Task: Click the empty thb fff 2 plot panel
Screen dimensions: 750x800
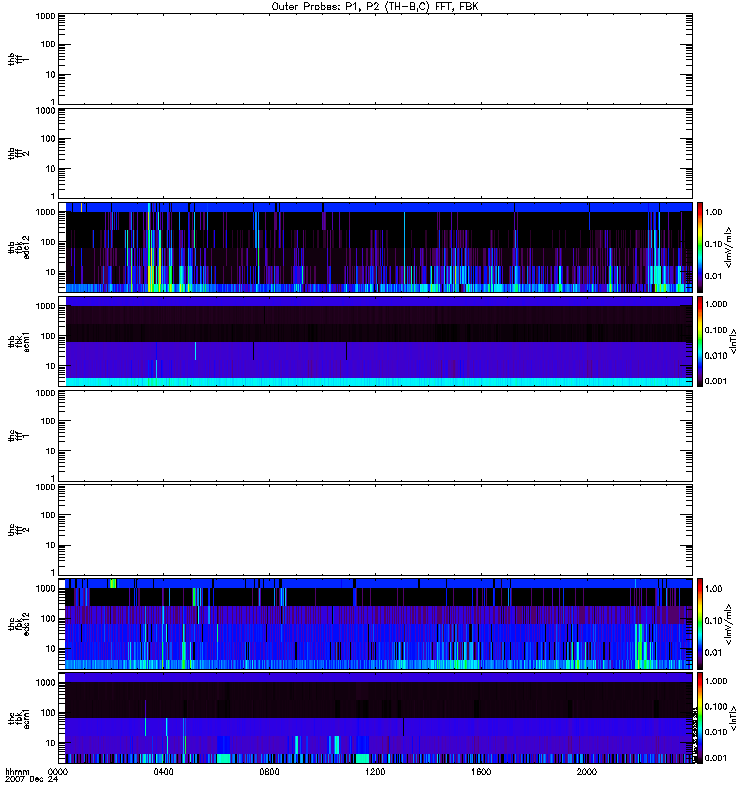Action: 376,154
